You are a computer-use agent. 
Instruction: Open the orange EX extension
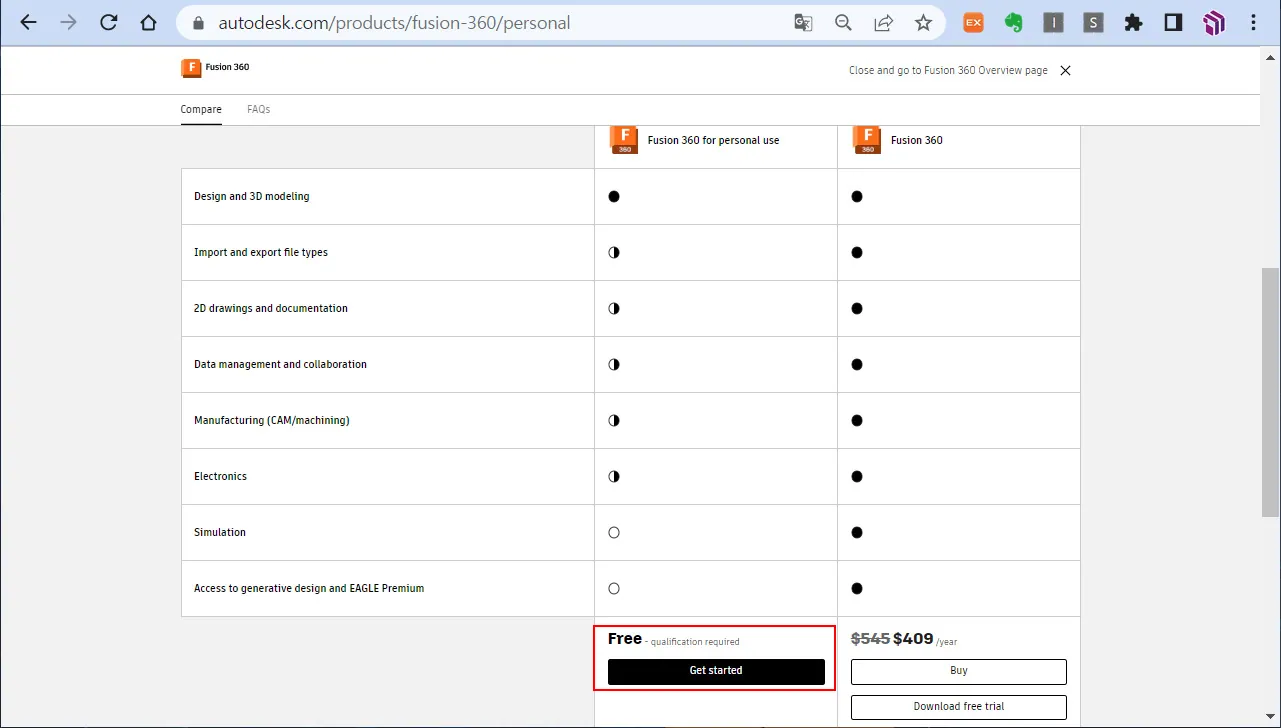click(973, 22)
